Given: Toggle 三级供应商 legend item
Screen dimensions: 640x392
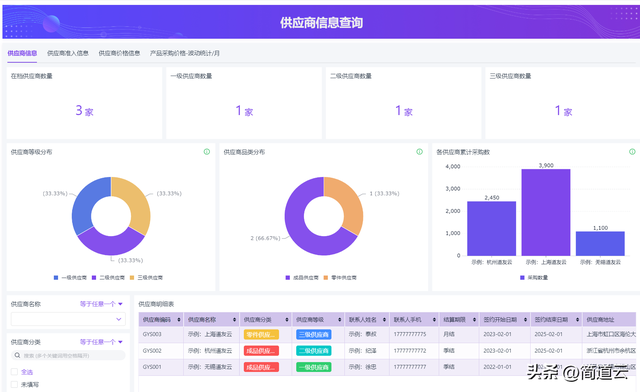Looking at the screenshot, I should 146,278.
